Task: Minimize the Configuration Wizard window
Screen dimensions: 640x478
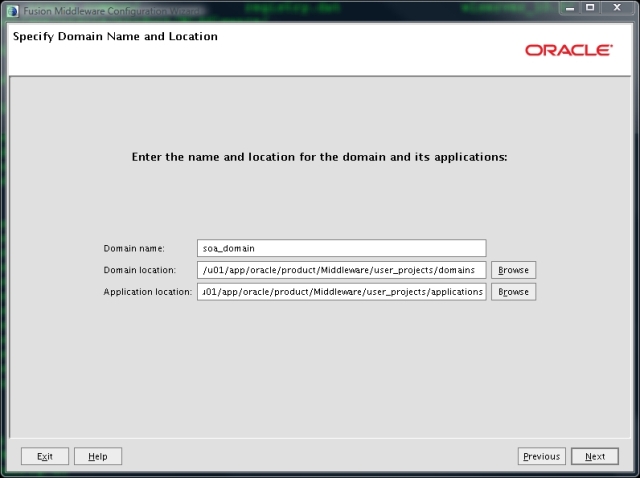Action: click(x=570, y=8)
